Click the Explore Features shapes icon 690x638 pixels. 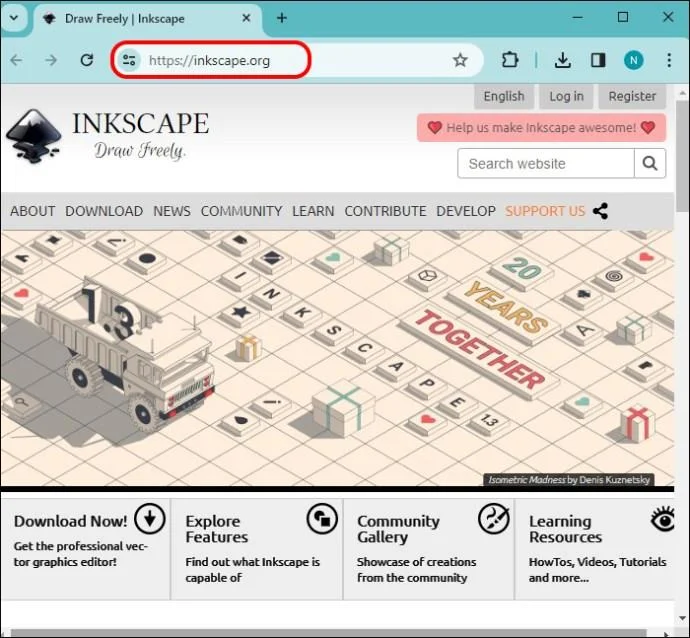point(322,519)
